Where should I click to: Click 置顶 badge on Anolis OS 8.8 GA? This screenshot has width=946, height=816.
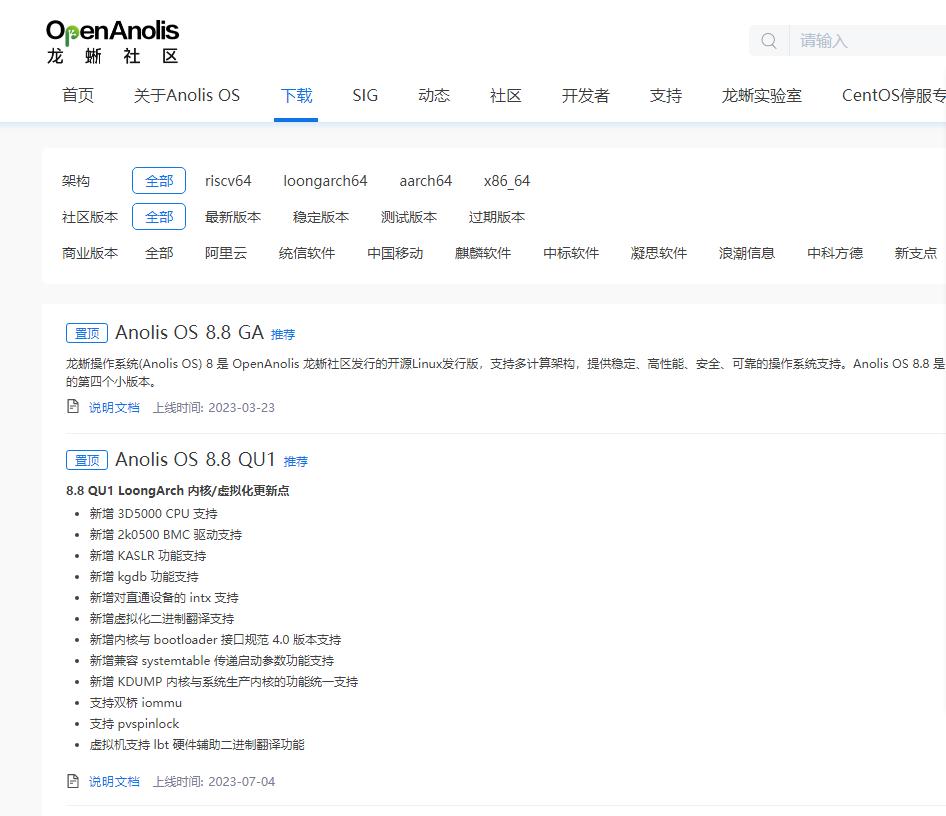click(87, 333)
